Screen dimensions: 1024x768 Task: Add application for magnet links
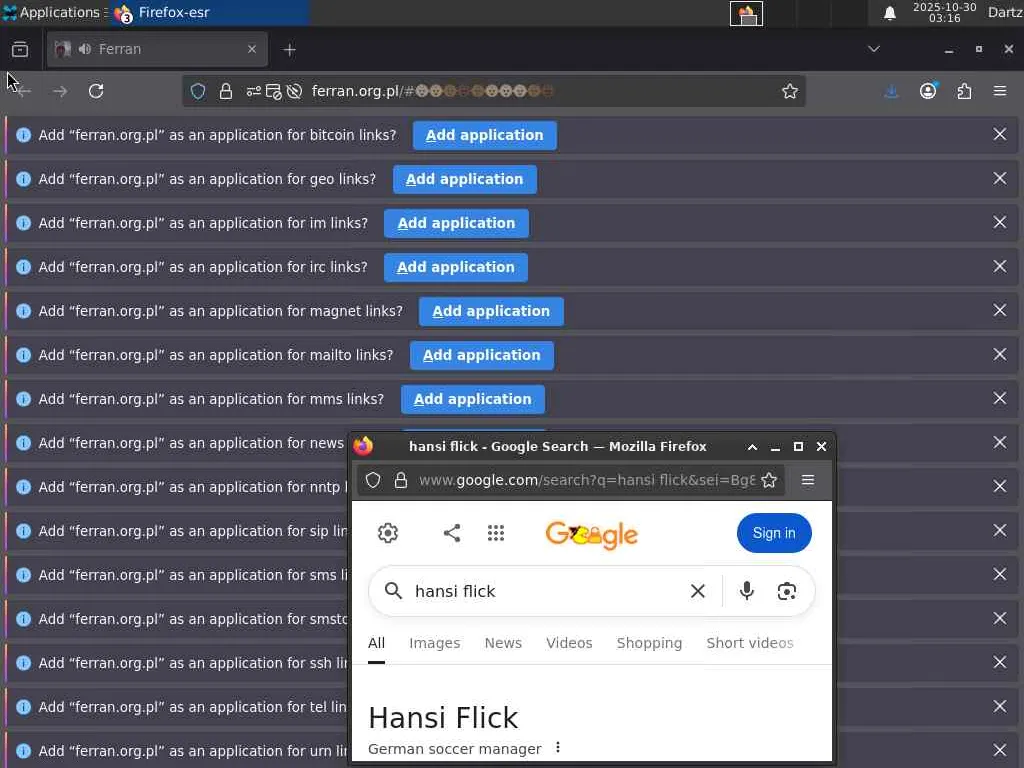tap(491, 311)
